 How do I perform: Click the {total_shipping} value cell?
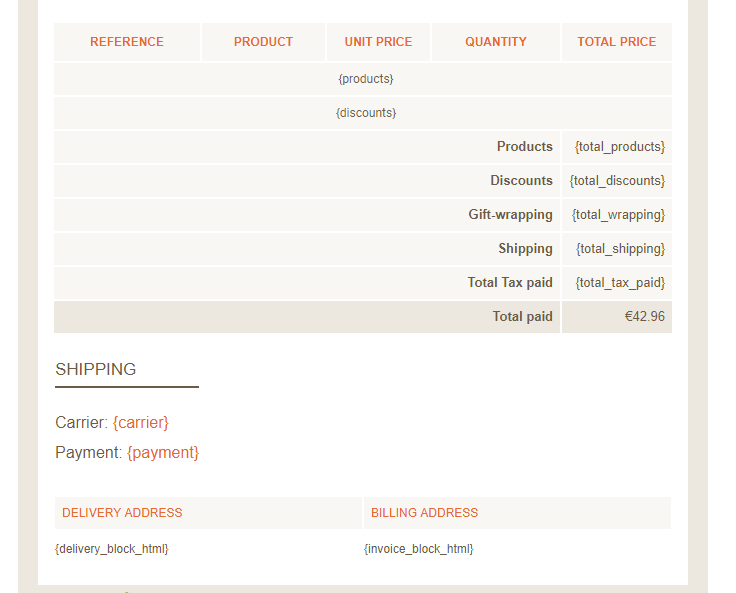617,249
